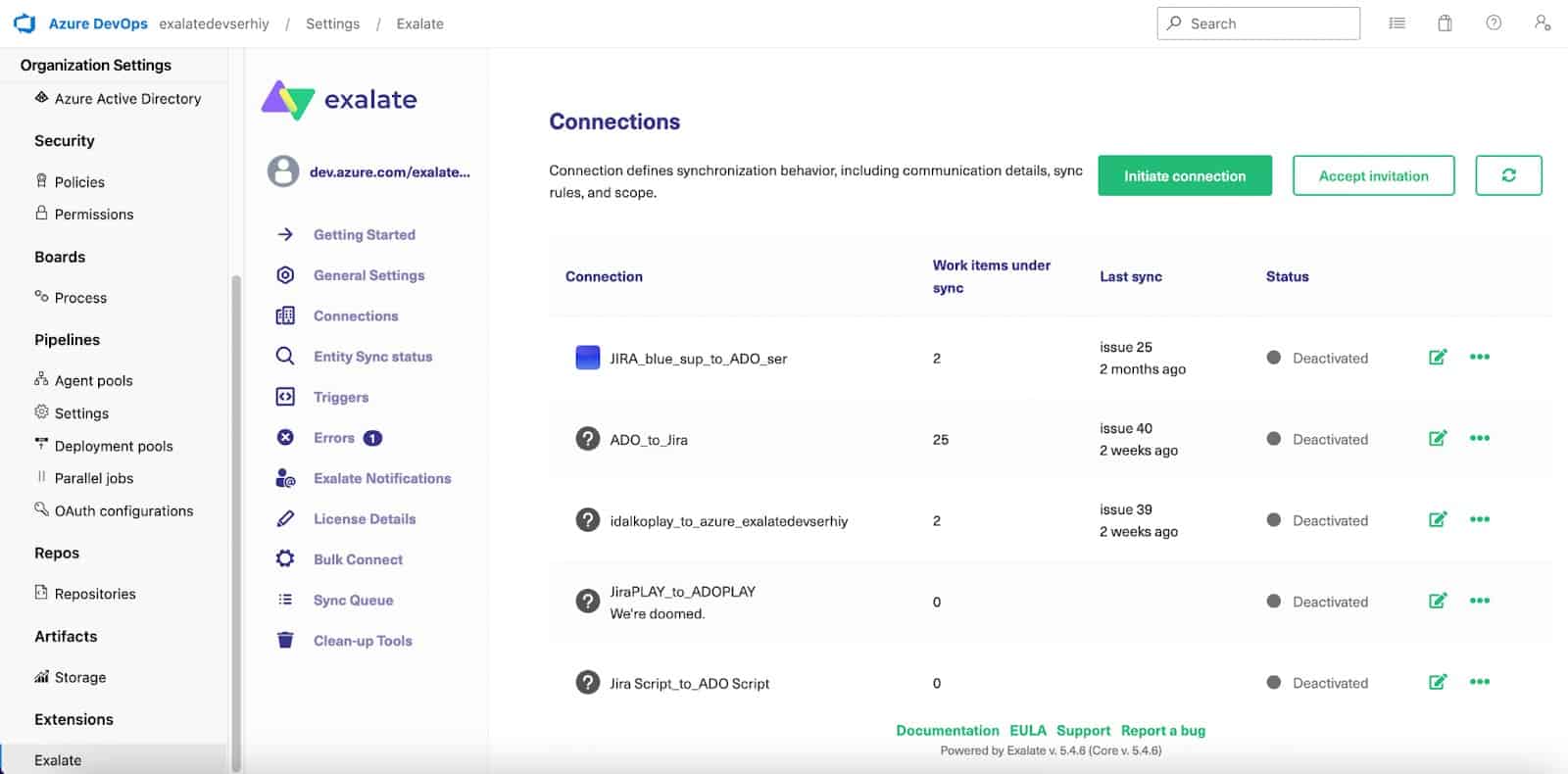Click the user avatar next to dev.azure.com

tap(283, 171)
